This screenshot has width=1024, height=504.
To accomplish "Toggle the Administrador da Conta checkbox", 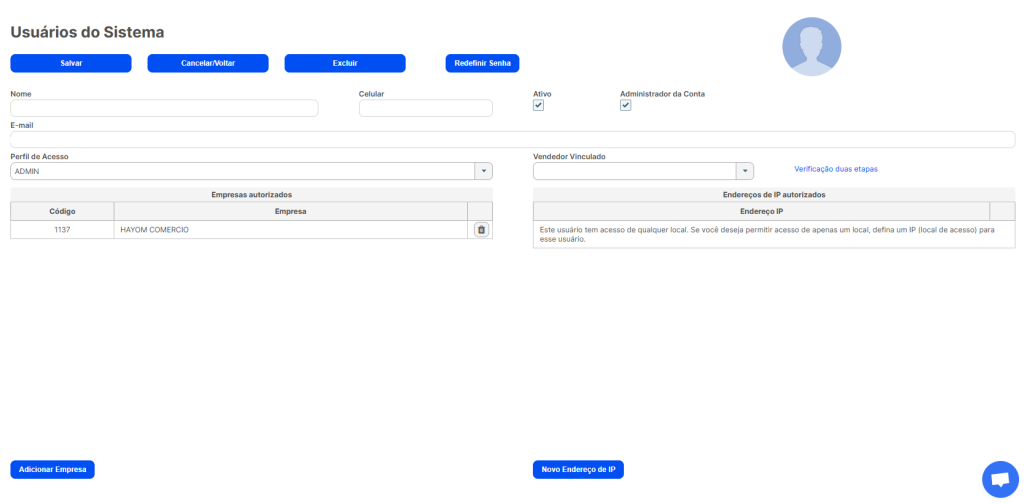I will pyautogui.click(x=625, y=106).
